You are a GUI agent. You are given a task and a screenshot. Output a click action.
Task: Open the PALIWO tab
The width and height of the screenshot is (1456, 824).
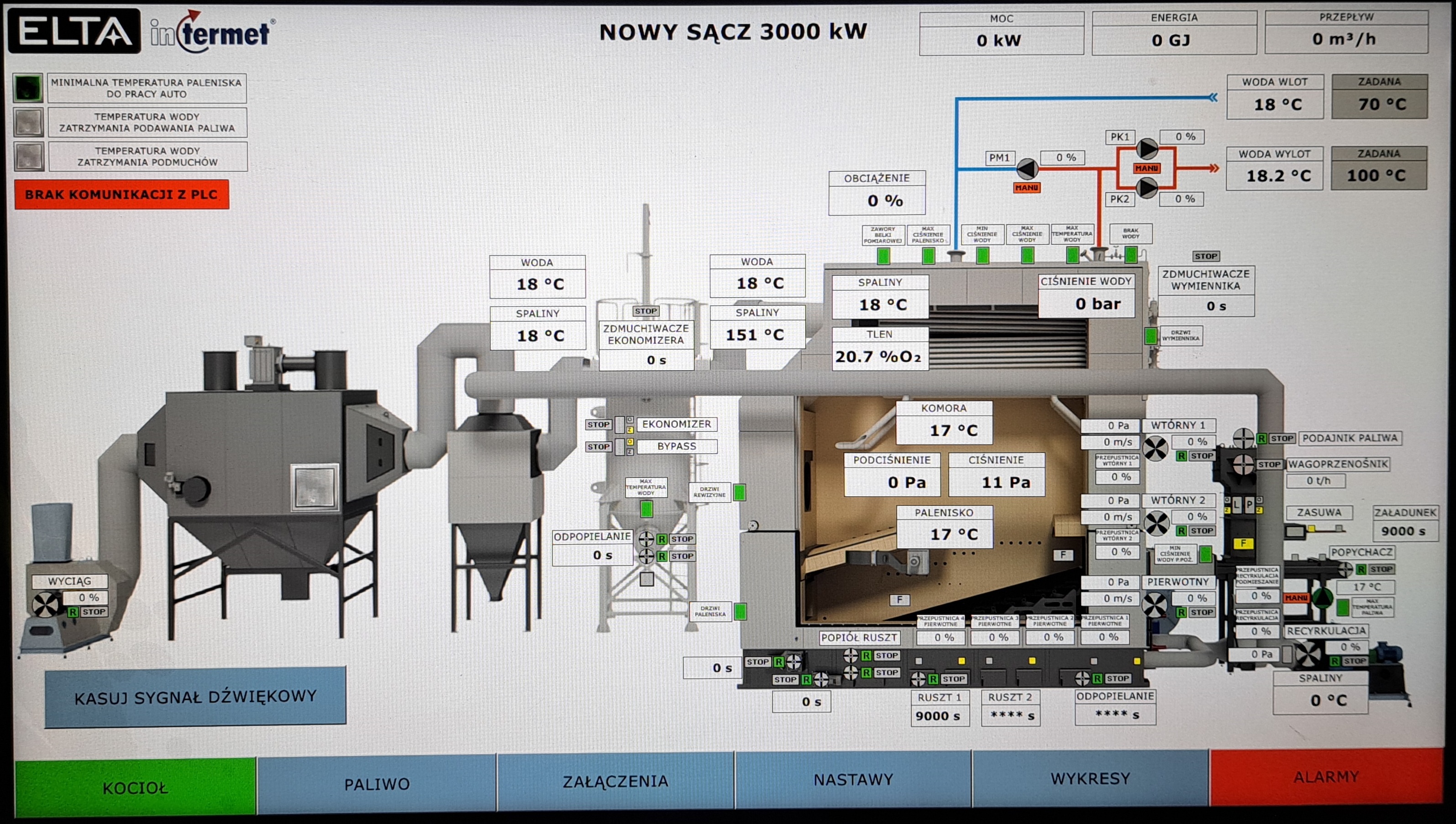tap(377, 784)
